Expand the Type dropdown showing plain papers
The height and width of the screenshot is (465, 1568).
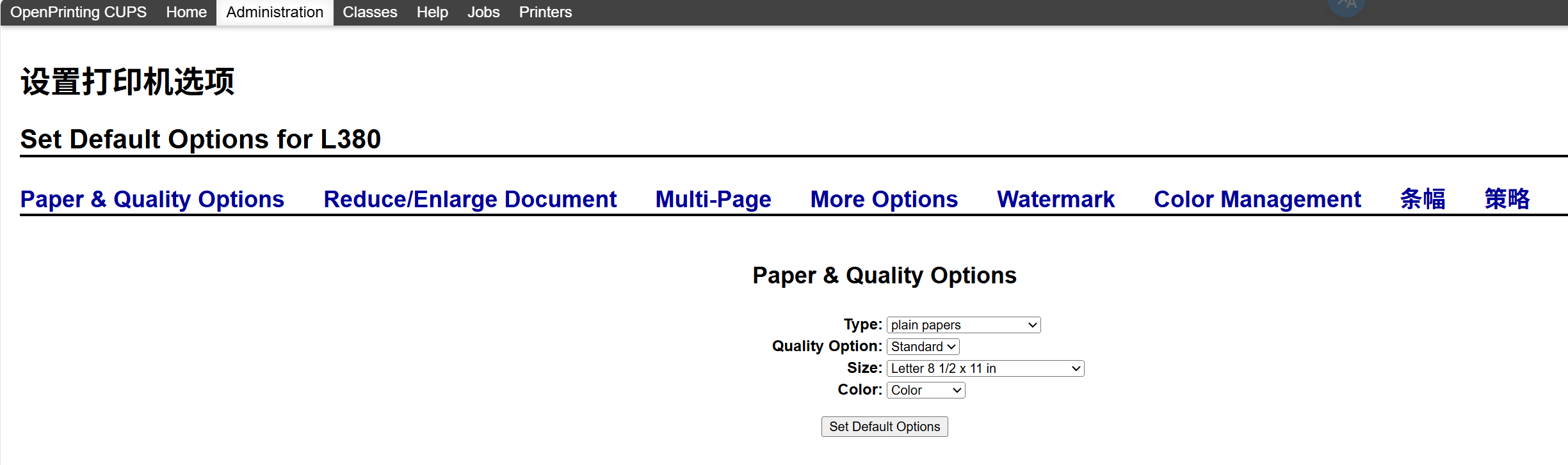pos(963,325)
